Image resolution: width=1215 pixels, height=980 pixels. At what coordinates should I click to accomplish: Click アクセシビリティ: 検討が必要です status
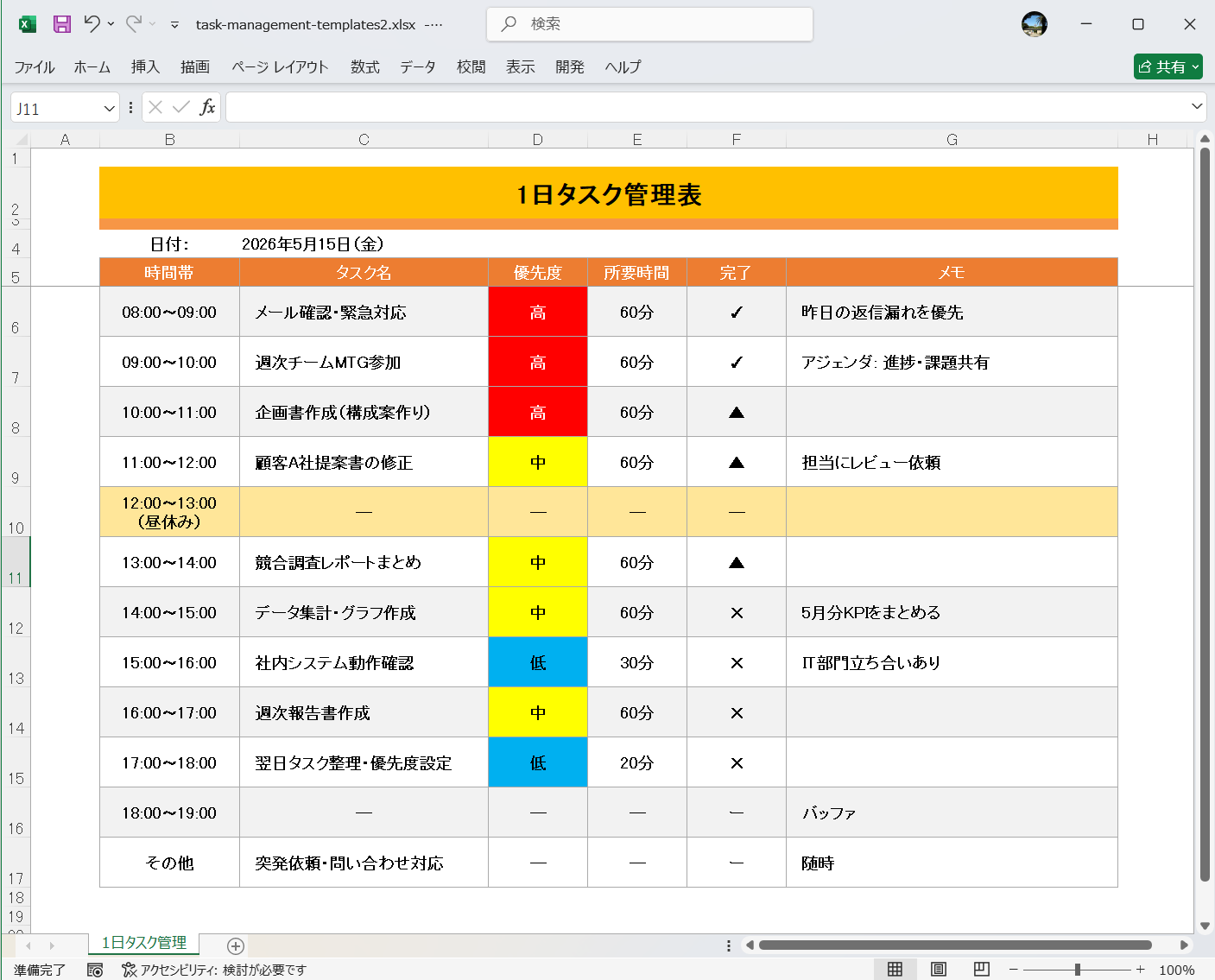(x=214, y=970)
